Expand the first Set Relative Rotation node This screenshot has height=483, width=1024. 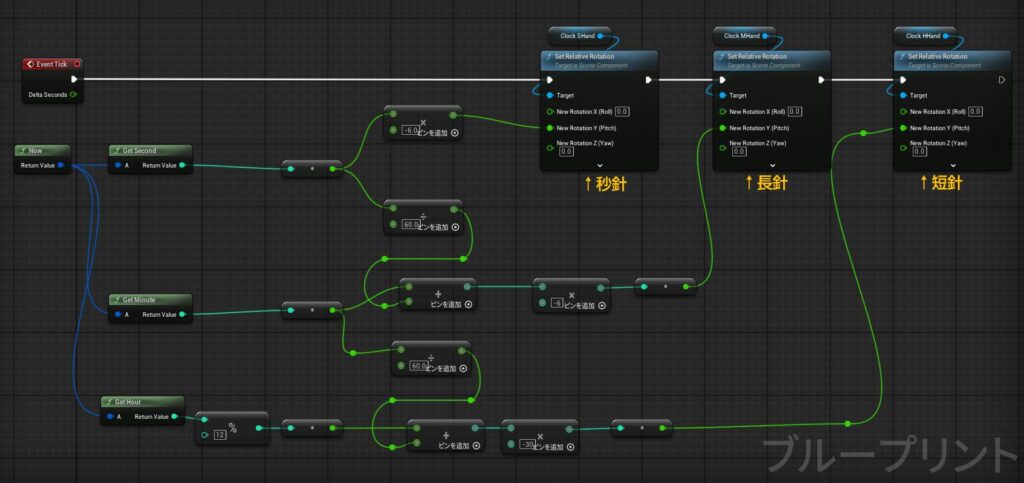point(600,165)
